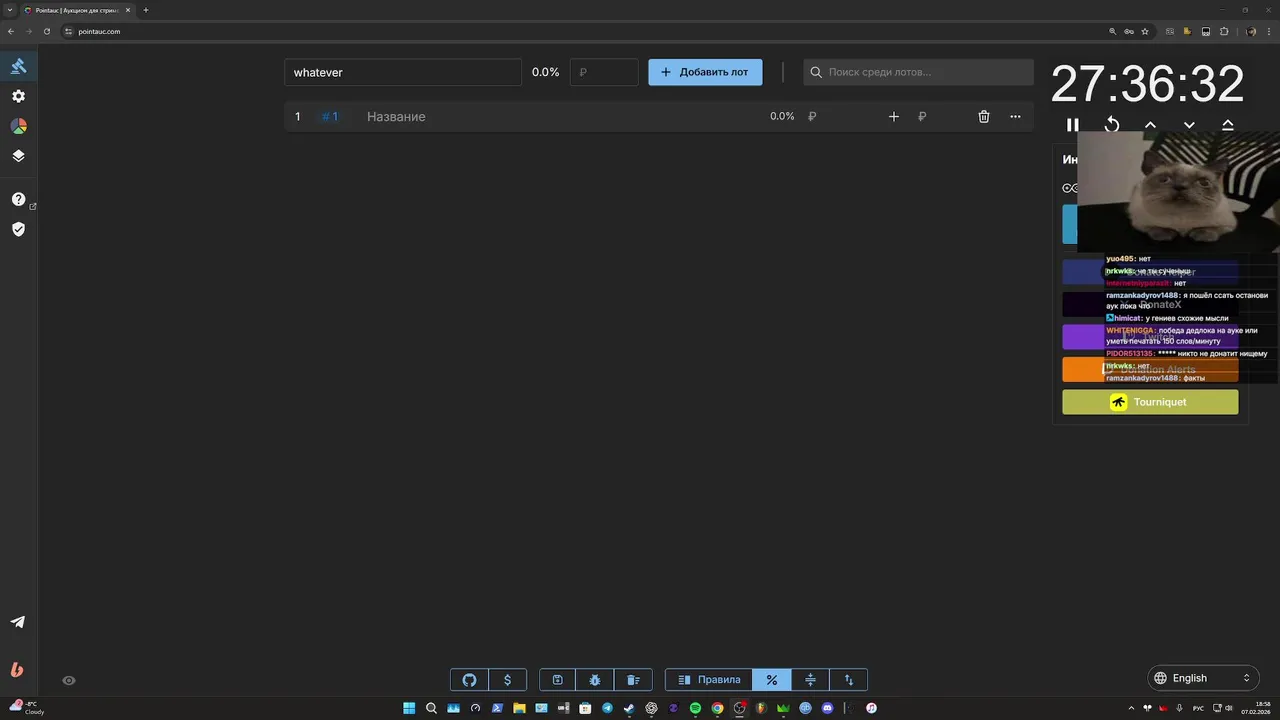Open Google Chrome from the taskbar
The height and width of the screenshot is (720, 1280).
(717, 708)
